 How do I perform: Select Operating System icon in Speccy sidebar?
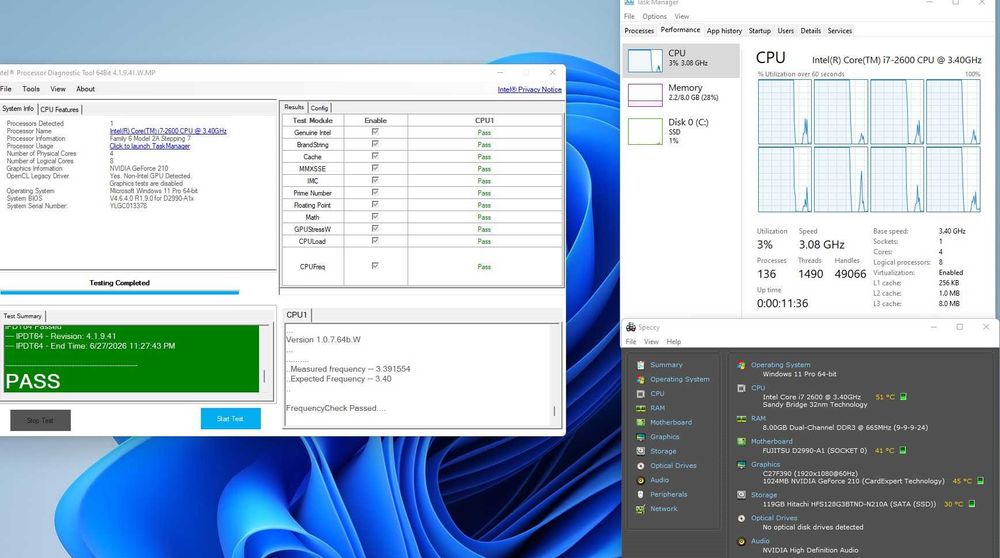pos(640,379)
